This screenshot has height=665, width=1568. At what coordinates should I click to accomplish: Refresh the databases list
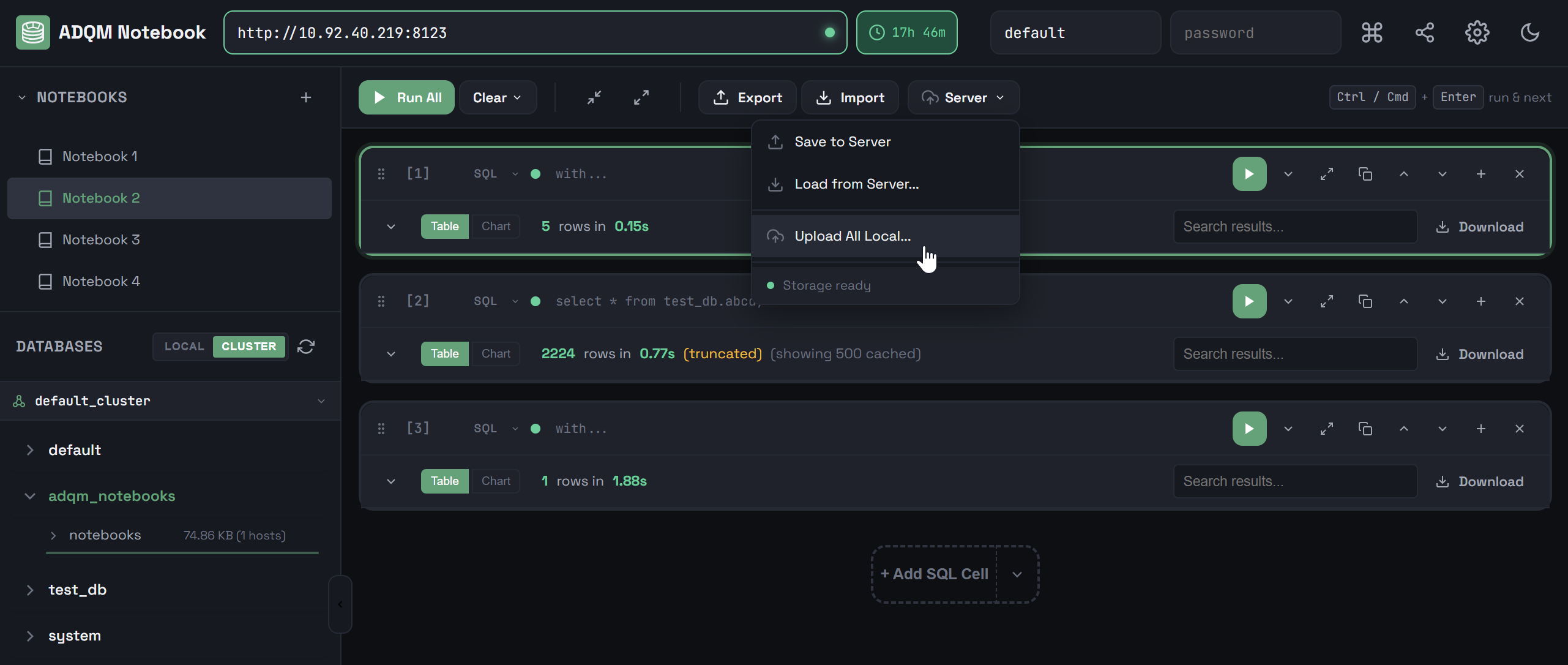[306, 347]
